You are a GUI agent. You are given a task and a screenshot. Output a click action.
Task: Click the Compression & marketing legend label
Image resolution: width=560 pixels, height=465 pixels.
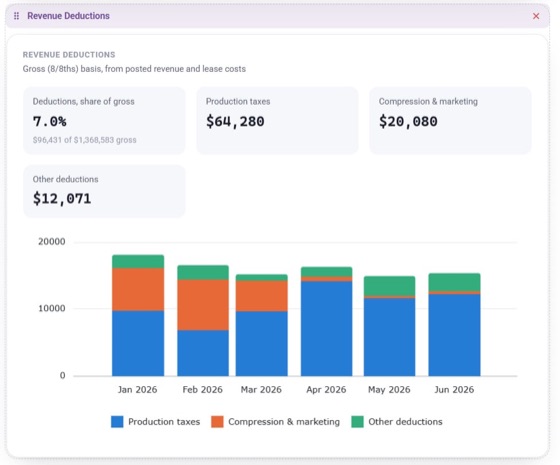284,422
